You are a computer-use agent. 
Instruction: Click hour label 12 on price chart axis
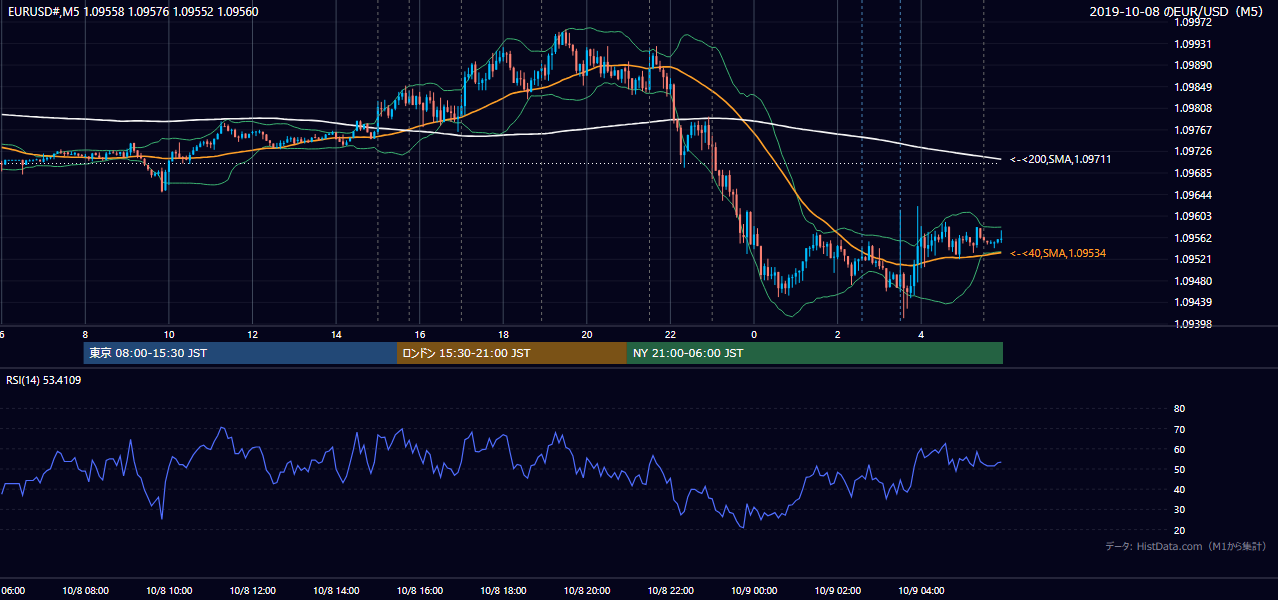253,334
